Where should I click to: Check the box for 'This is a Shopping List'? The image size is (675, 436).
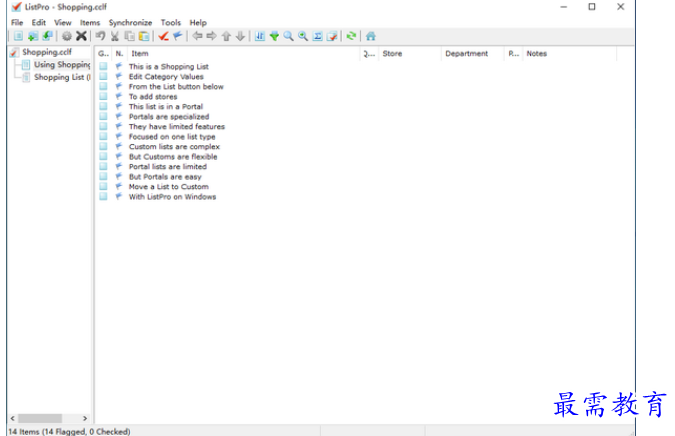click(103, 66)
